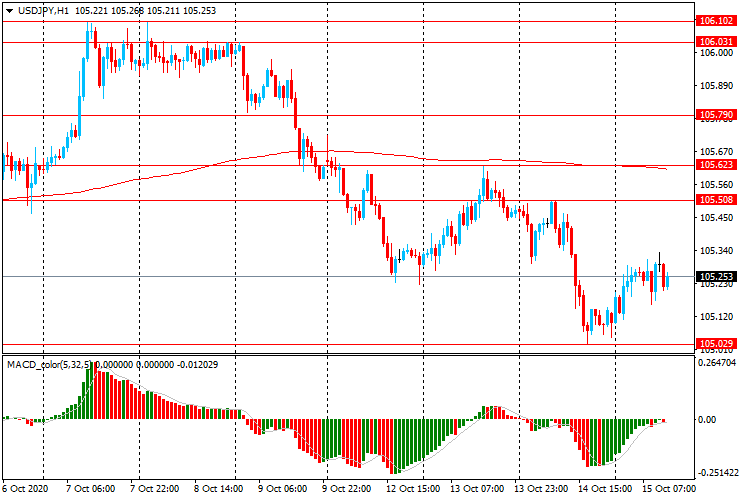
Task: Select the 106.102 red price level label
Action: 716,21
